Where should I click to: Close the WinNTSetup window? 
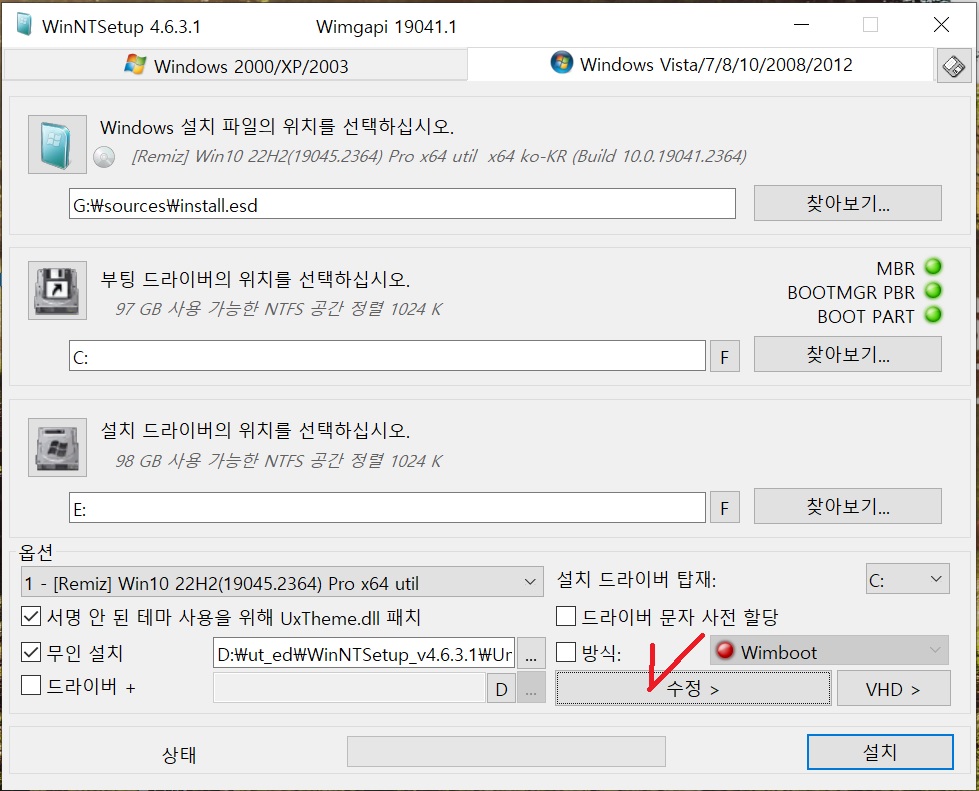[941, 25]
